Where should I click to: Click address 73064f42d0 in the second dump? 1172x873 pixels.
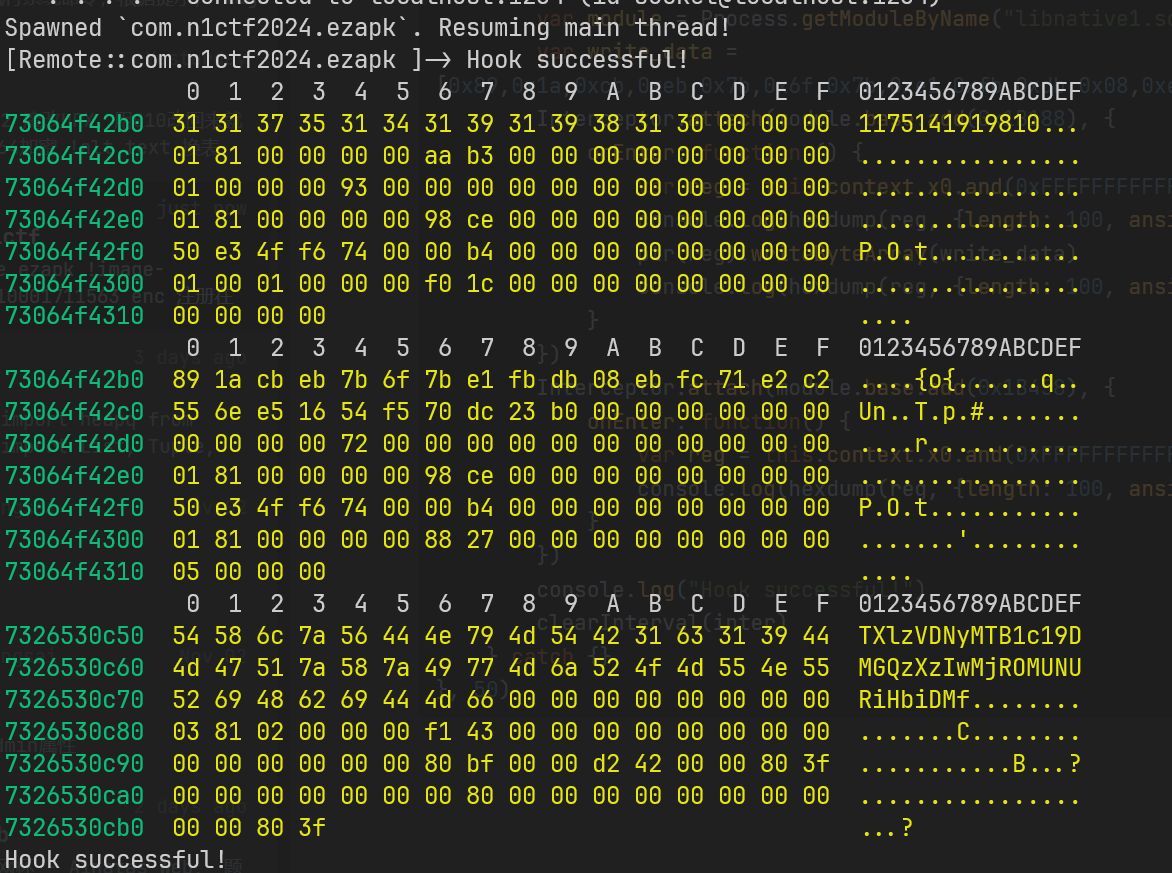tap(74, 444)
